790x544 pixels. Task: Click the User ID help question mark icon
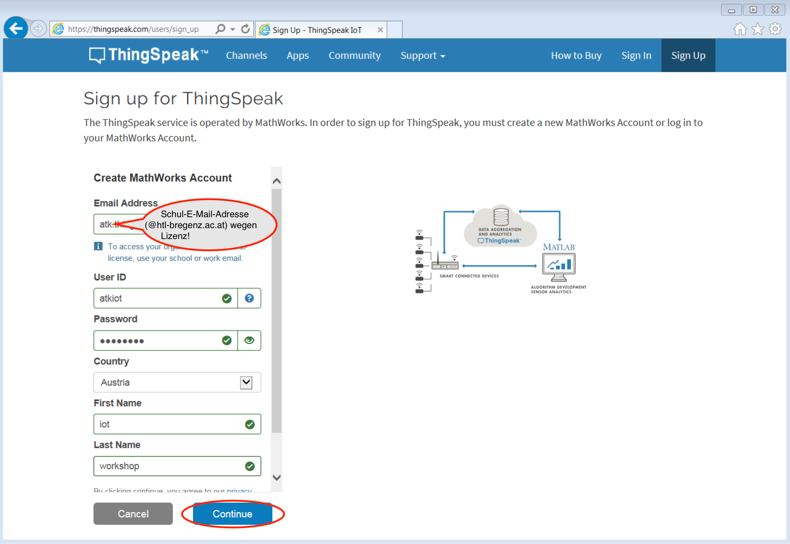click(x=249, y=298)
